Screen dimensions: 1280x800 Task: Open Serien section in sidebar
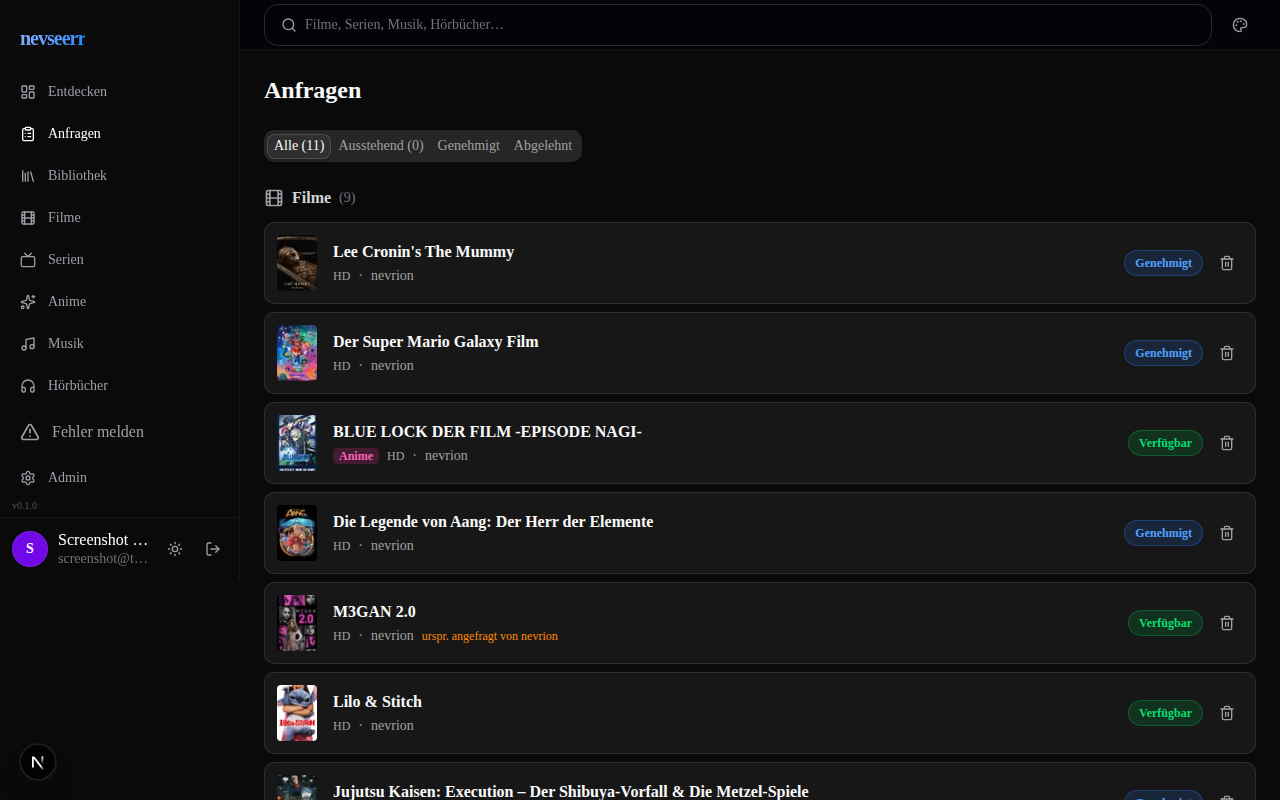click(x=119, y=260)
